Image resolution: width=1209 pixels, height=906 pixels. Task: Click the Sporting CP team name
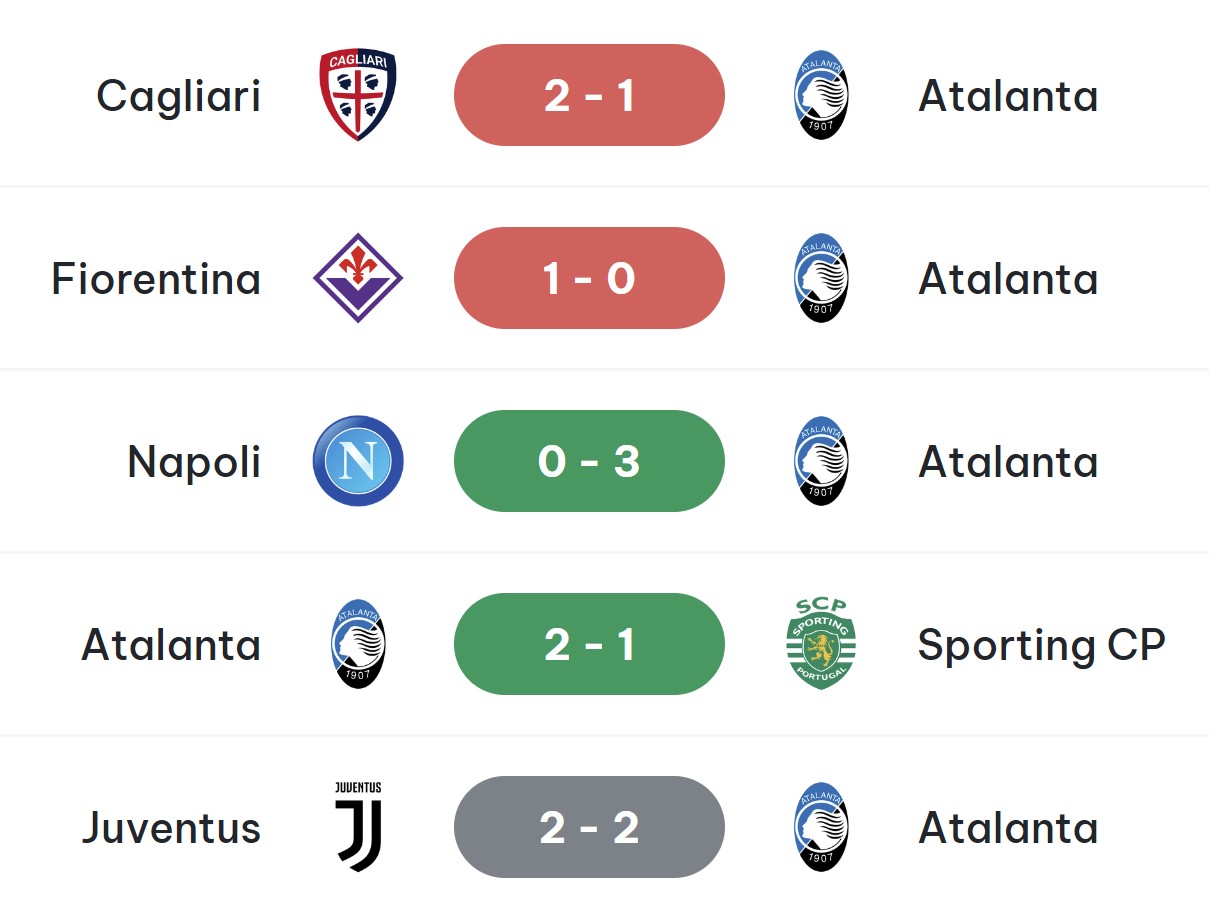[x=1041, y=646]
